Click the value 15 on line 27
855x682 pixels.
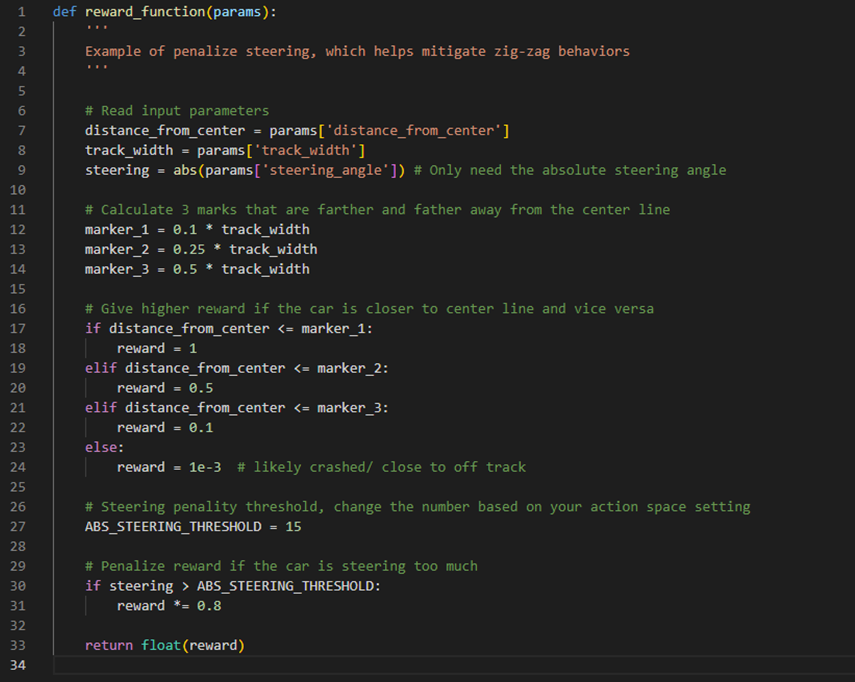point(293,527)
